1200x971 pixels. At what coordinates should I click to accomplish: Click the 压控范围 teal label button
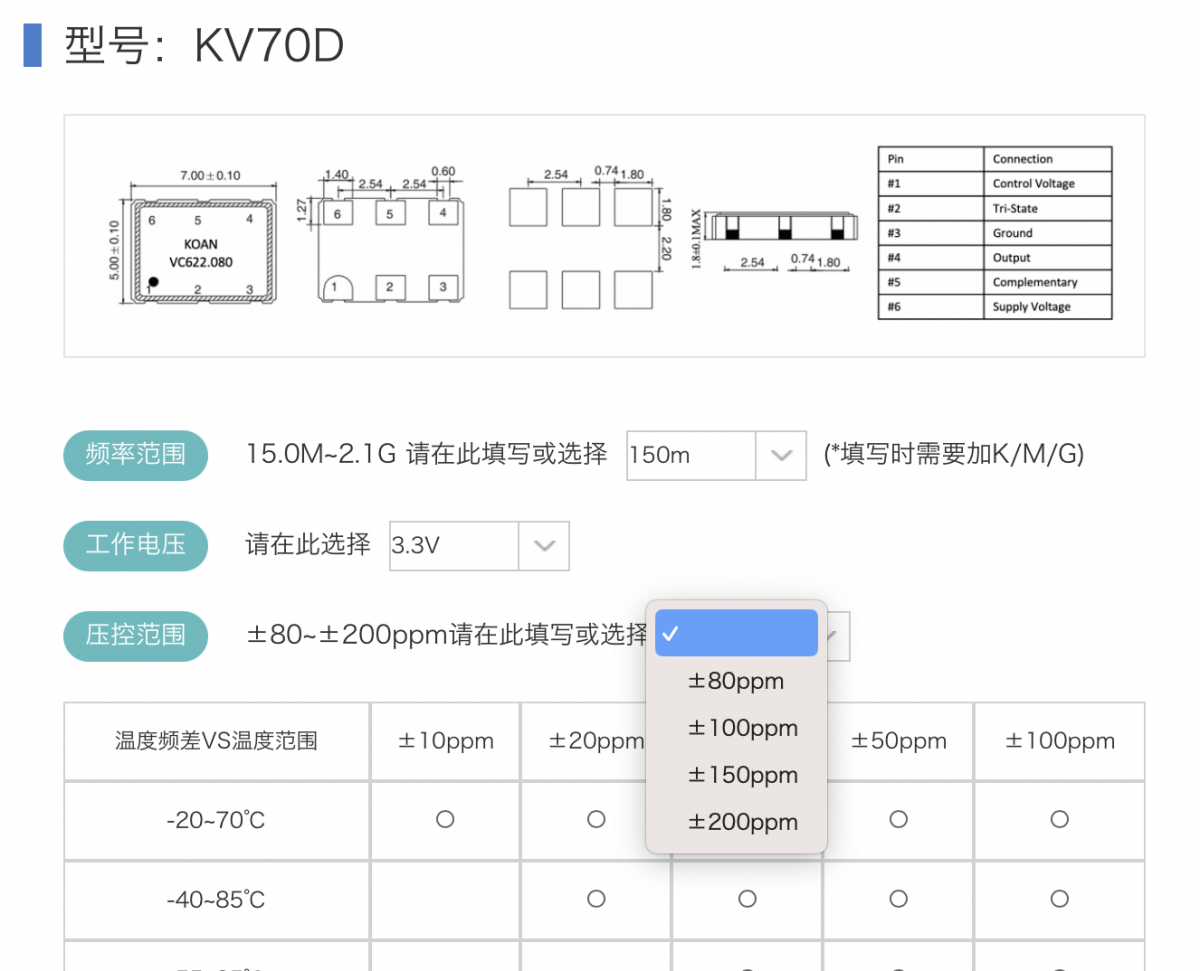[136, 635]
